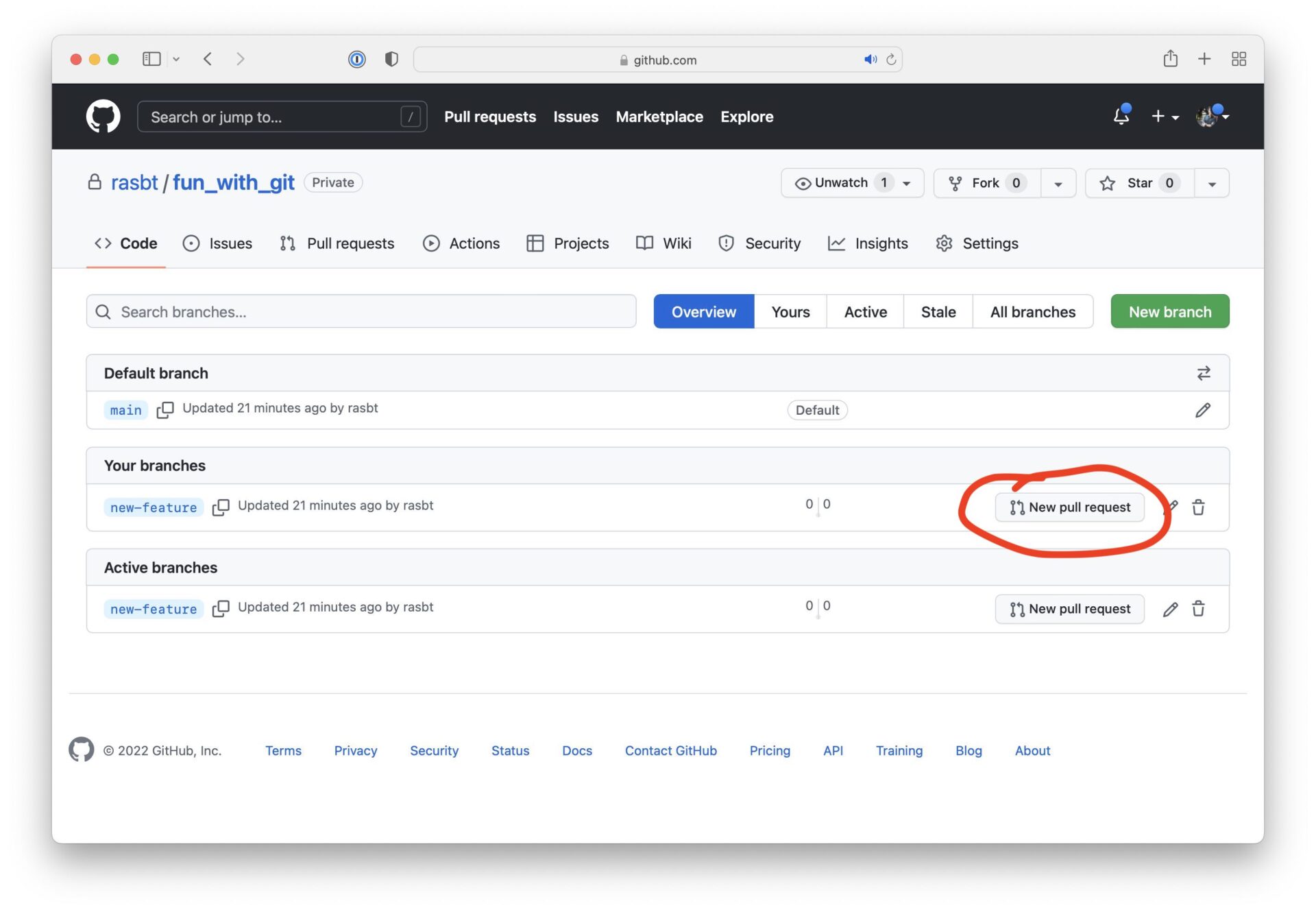Click New pull request under Your branches
The width and height of the screenshot is (1316, 912).
(x=1069, y=507)
